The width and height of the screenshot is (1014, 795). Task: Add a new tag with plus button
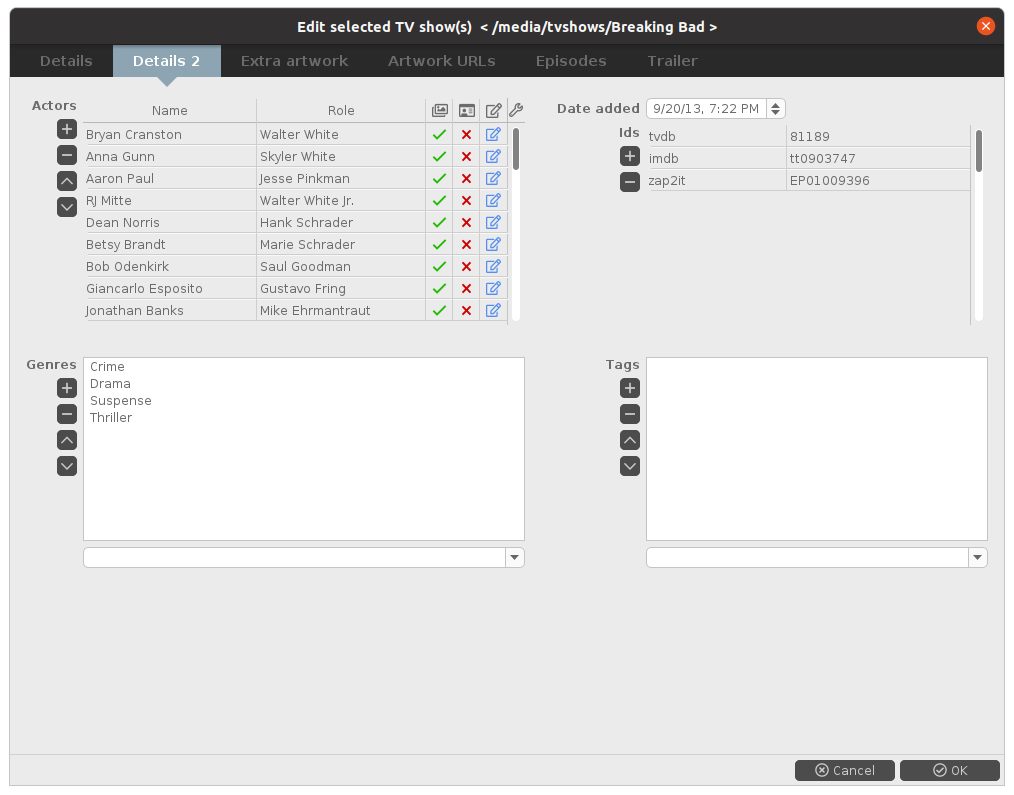click(630, 388)
